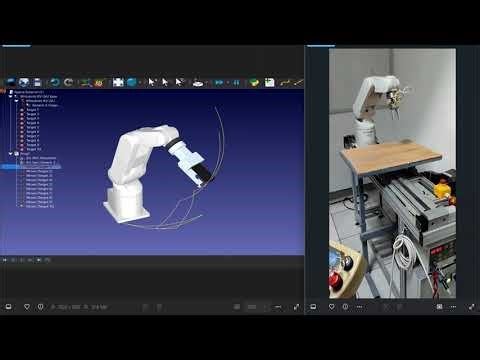
Task: Open more options ellipsis in left pane
Action: coord(278,307)
